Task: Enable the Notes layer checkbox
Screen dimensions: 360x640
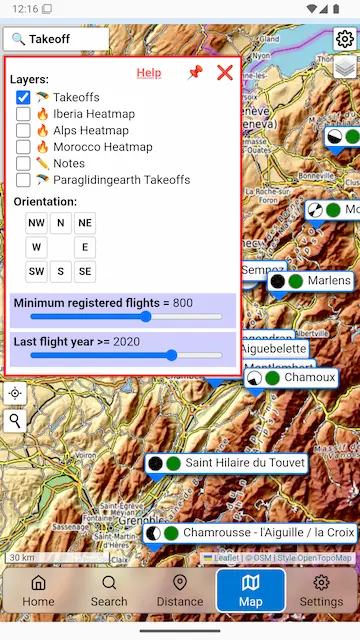Action: (23, 163)
